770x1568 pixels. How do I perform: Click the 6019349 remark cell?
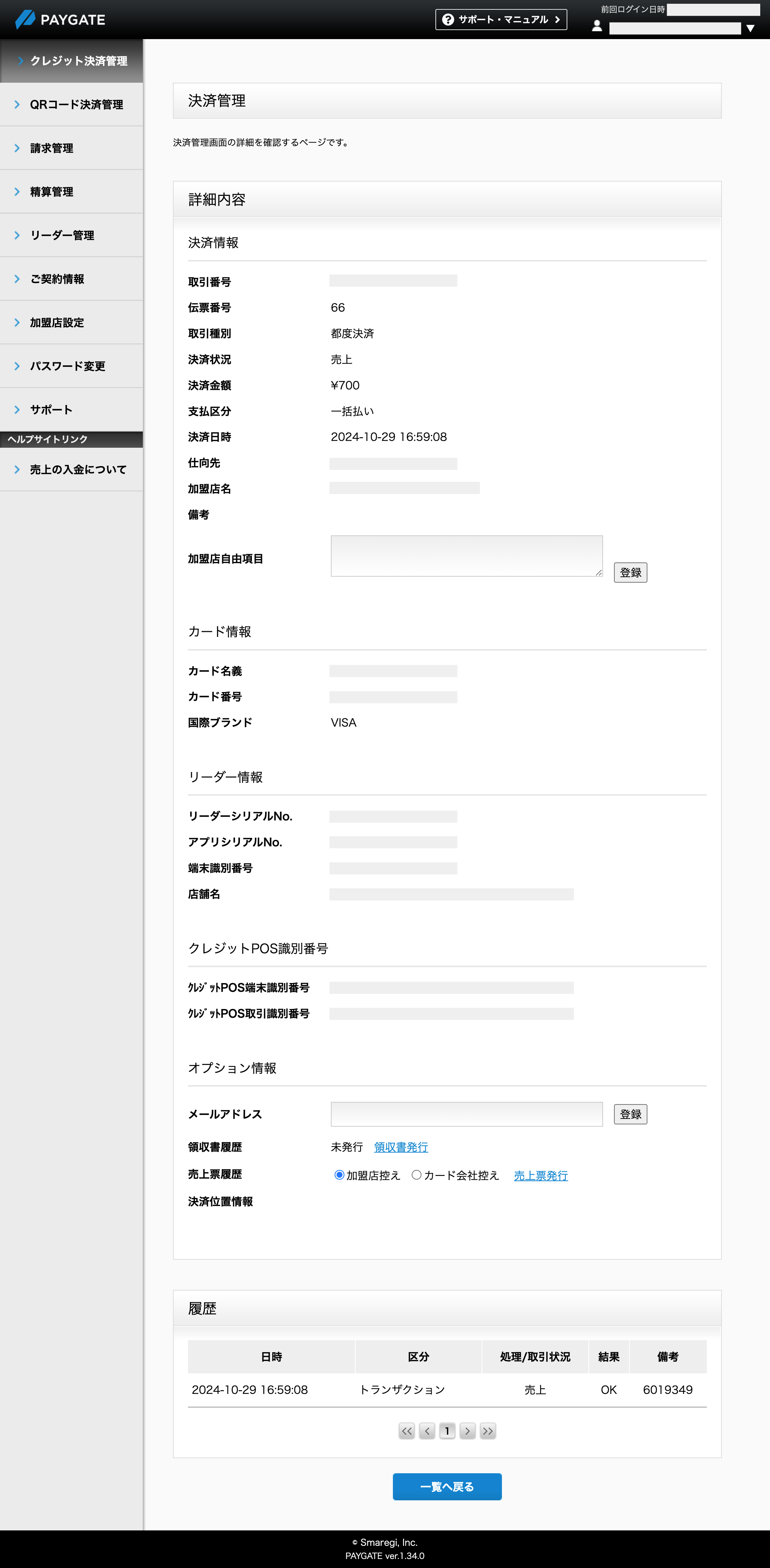click(668, 1390)
